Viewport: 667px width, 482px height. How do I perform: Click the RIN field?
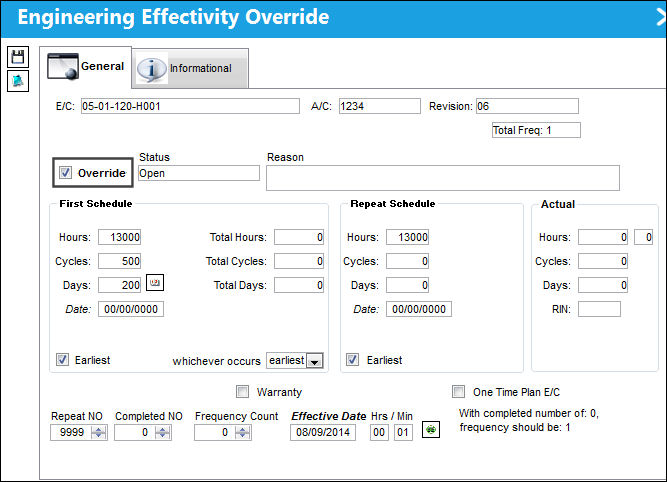coord(599,309)
